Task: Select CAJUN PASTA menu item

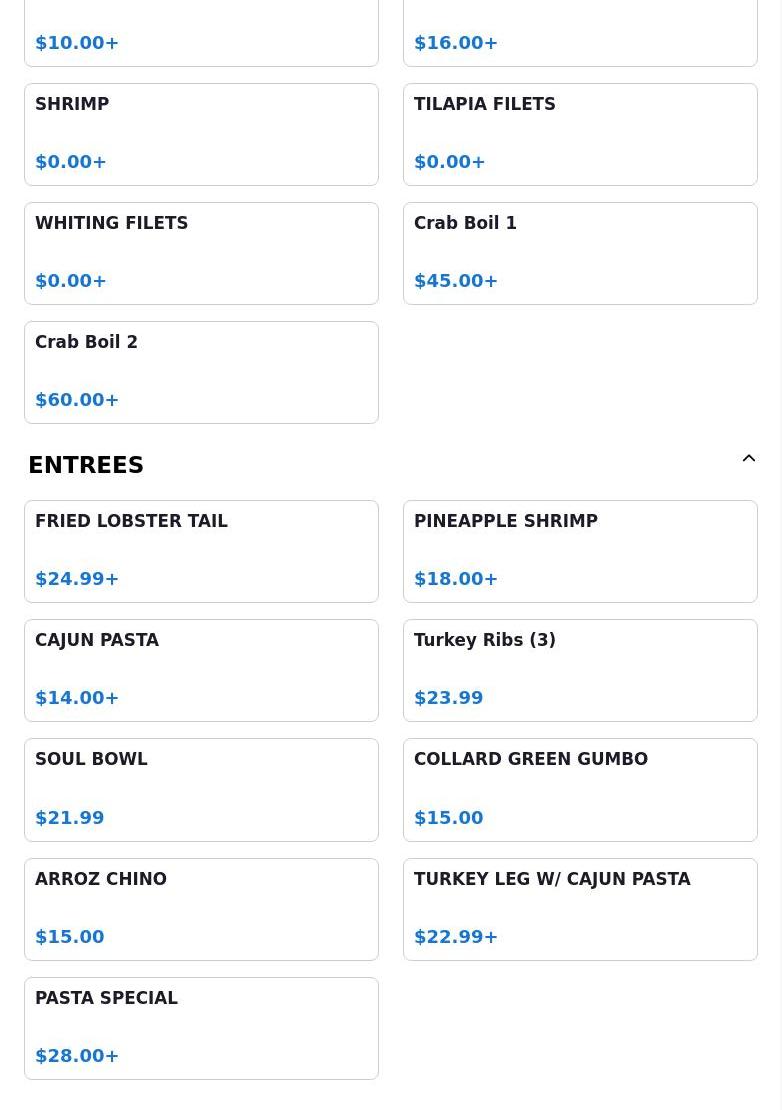Action: tap(202, 670)
